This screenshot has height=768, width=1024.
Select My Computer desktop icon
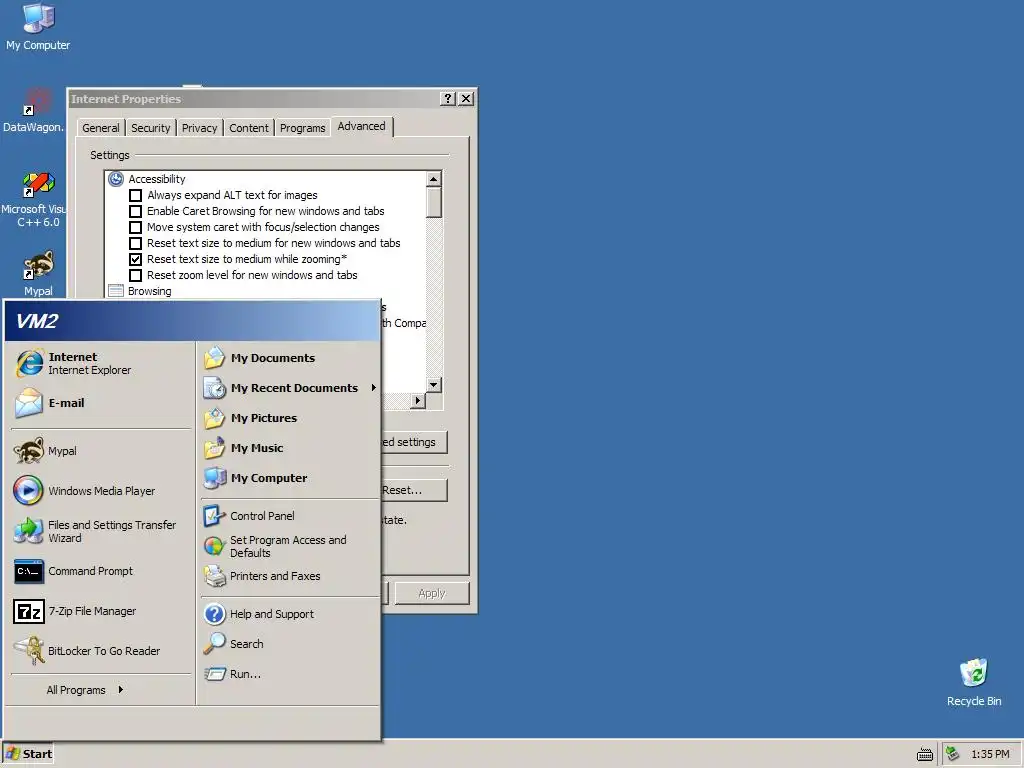point(38,27)
